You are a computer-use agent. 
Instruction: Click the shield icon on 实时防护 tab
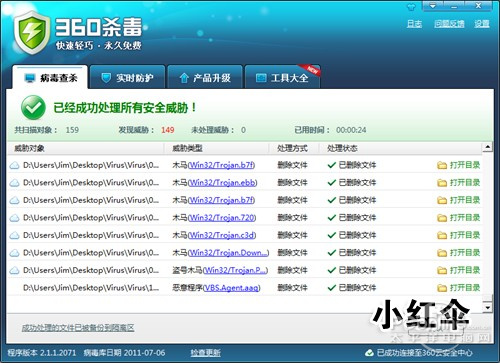pos(106,78)
